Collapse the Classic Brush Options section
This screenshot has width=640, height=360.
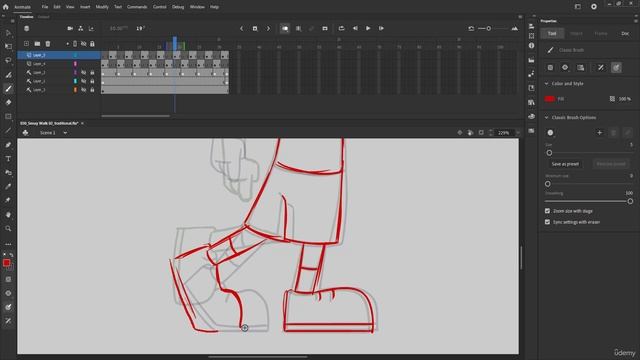pos(547,118)
